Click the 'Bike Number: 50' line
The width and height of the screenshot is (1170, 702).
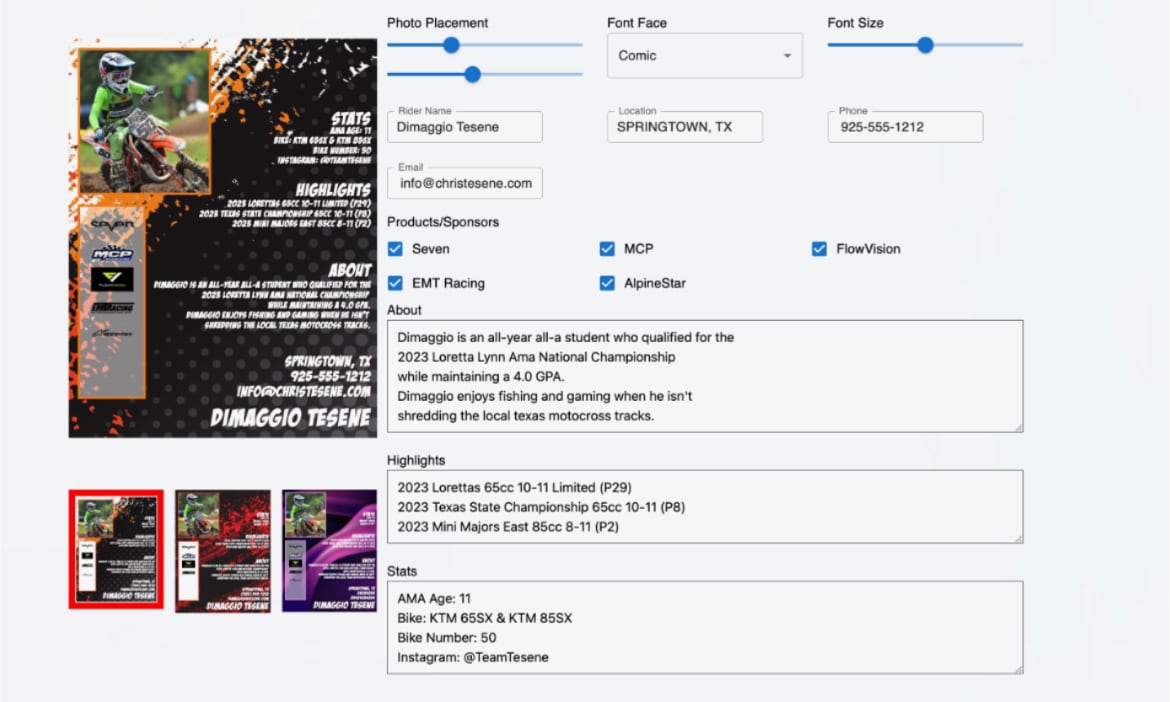446,638
